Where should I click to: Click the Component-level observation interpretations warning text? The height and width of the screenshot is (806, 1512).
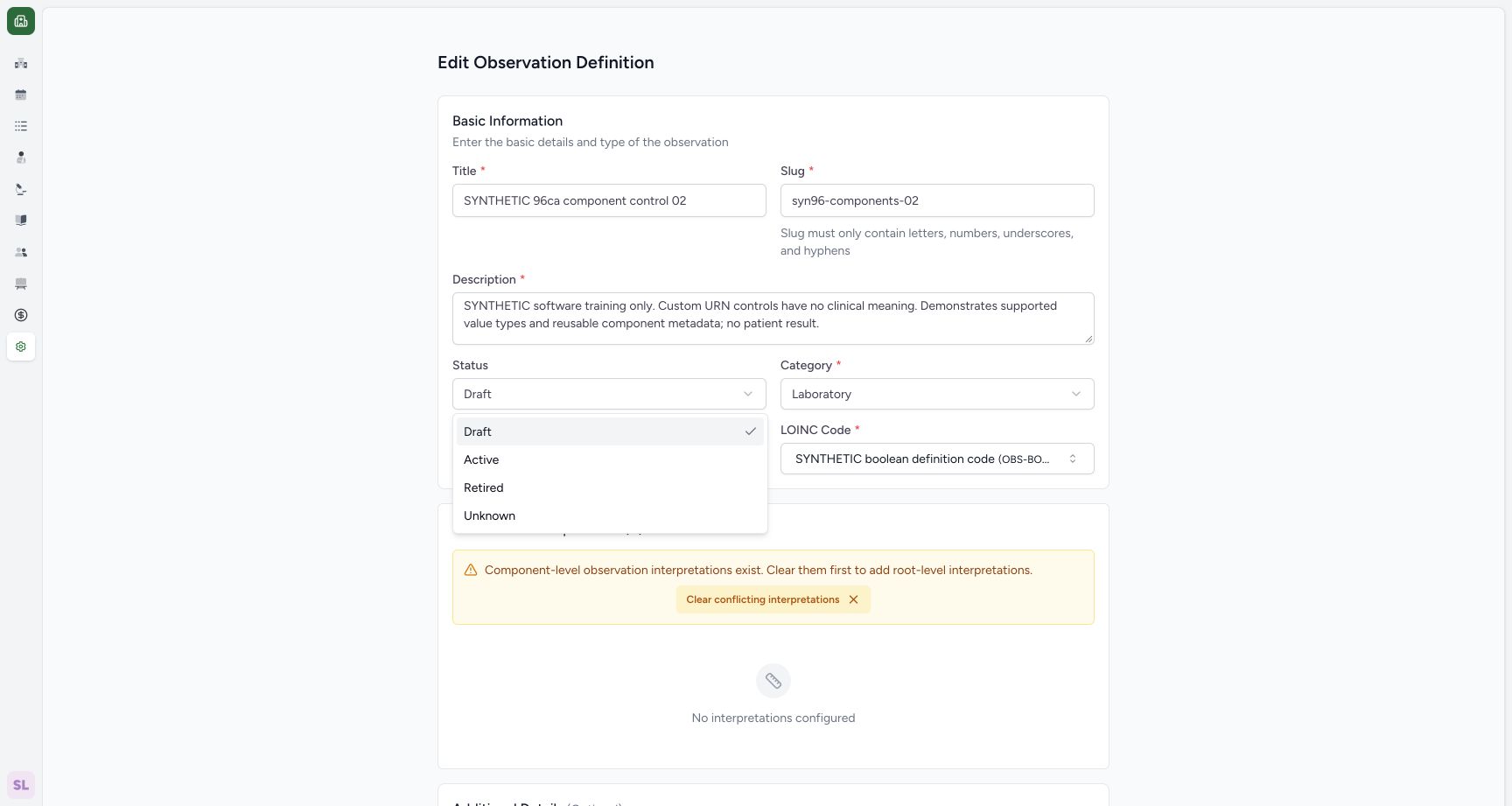(x=759, y=570)
